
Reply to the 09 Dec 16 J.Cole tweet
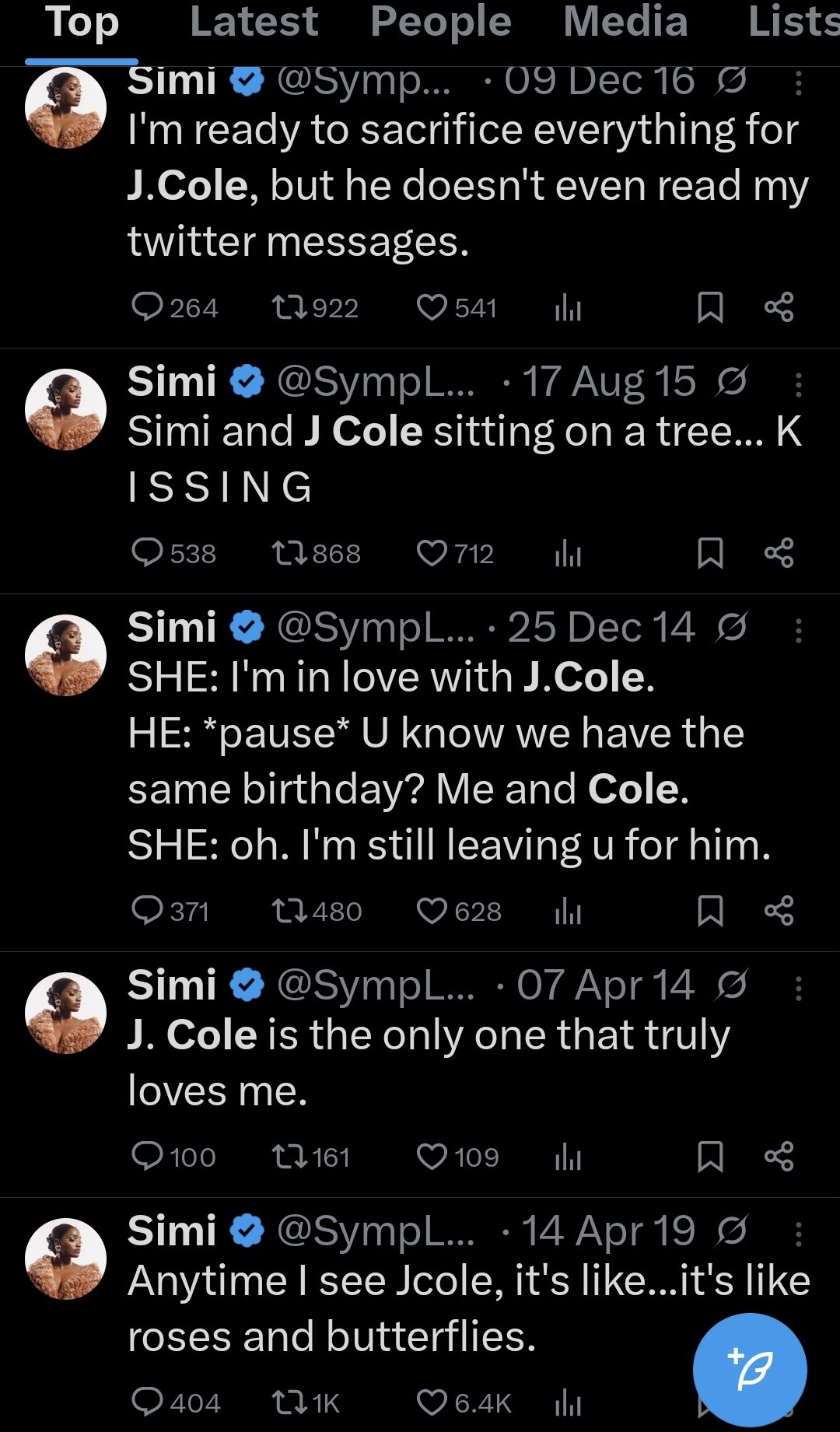147,307
